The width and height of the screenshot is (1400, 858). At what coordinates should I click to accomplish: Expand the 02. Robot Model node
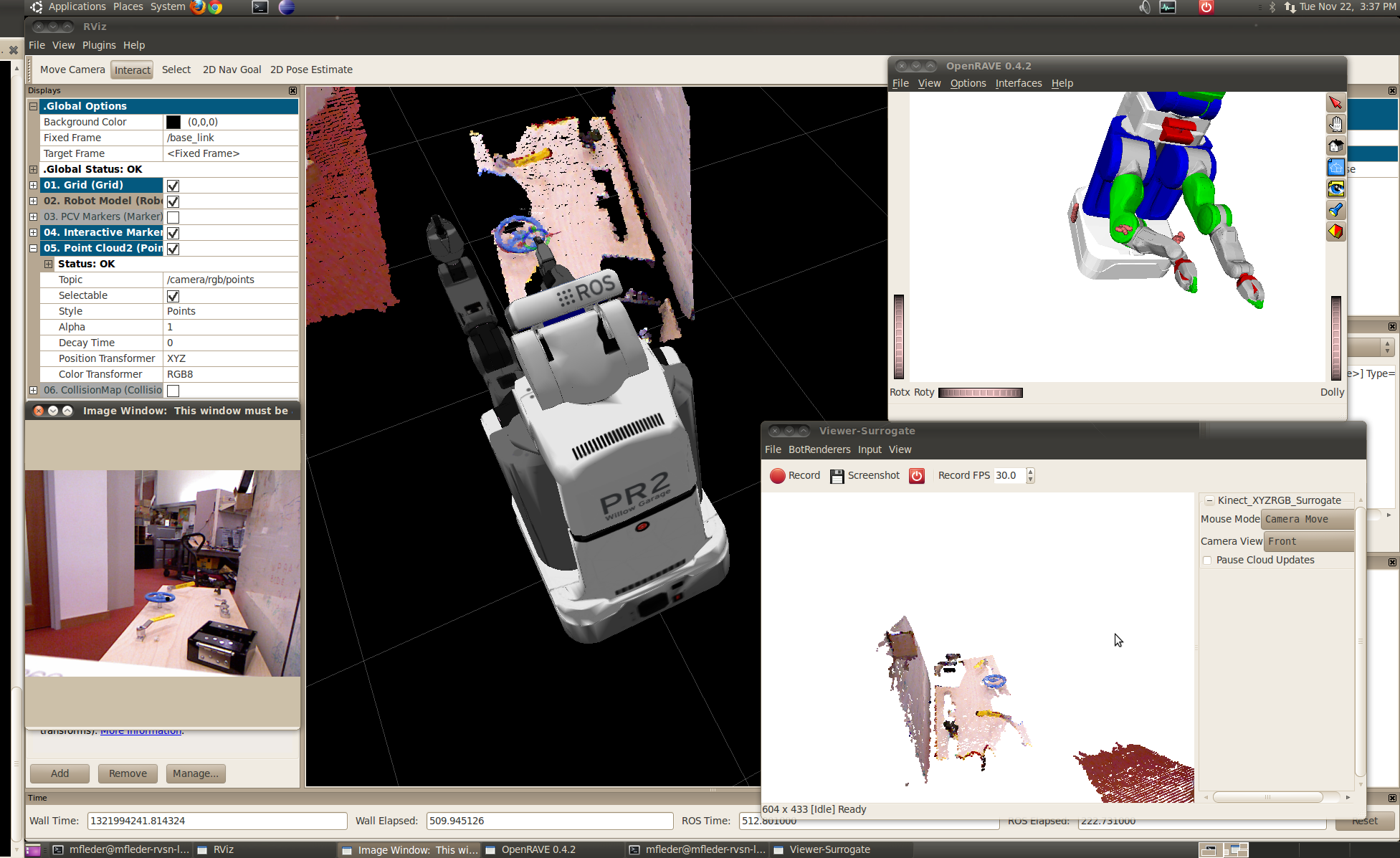click(x=33, y=201)
